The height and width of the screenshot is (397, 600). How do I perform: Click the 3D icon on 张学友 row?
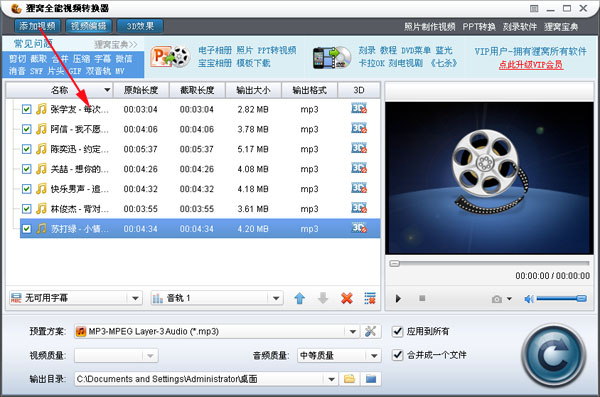[359, 108]
